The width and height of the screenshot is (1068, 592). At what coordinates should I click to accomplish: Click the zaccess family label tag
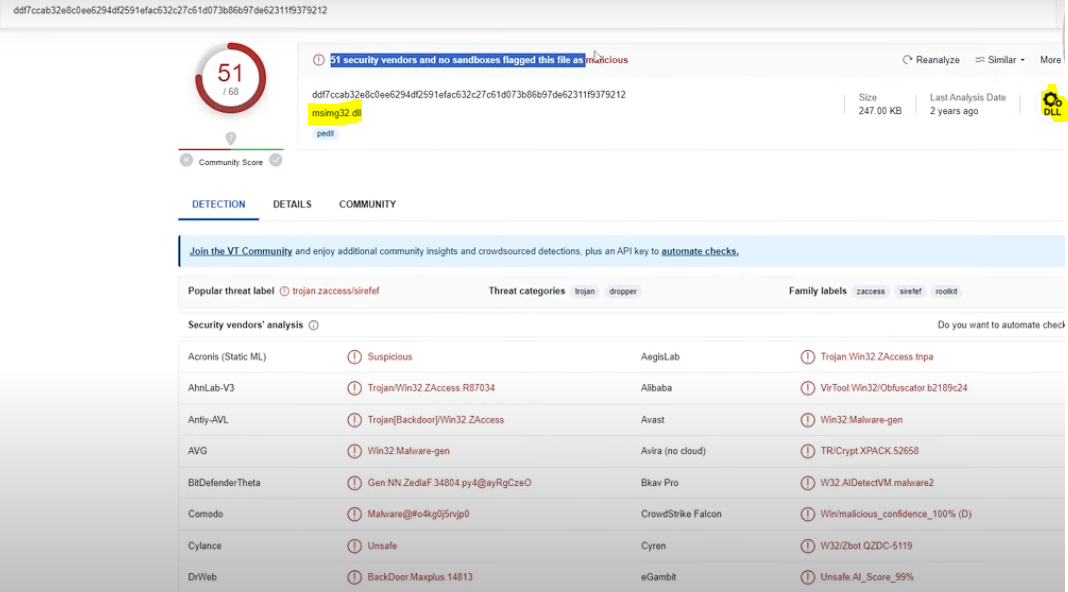click(x=870, y=292)
